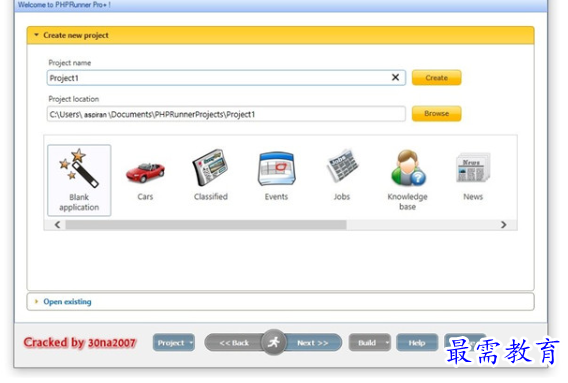Select the Knowledge base template

(408, 168)
